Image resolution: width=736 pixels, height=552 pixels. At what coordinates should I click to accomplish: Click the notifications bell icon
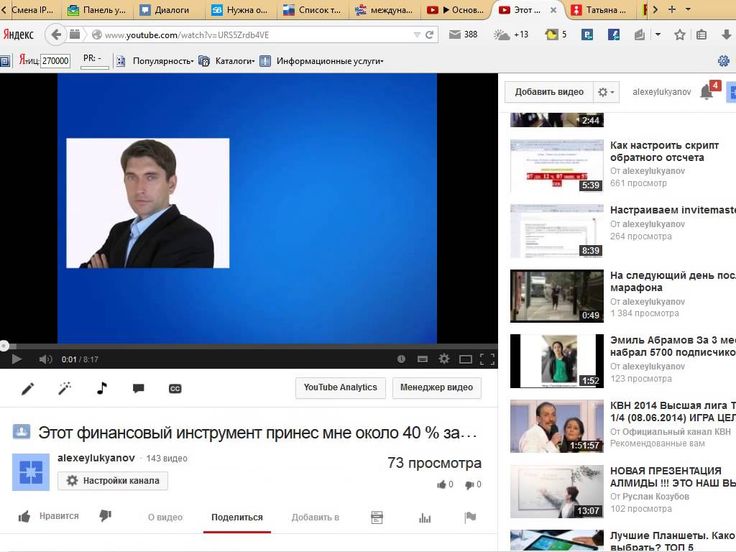(x=707, y=92)
